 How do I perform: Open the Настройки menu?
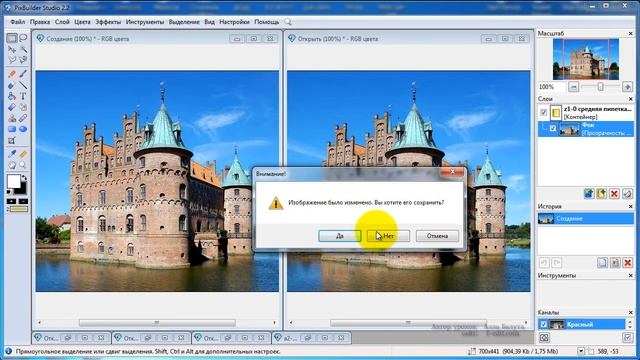[234, 22]
